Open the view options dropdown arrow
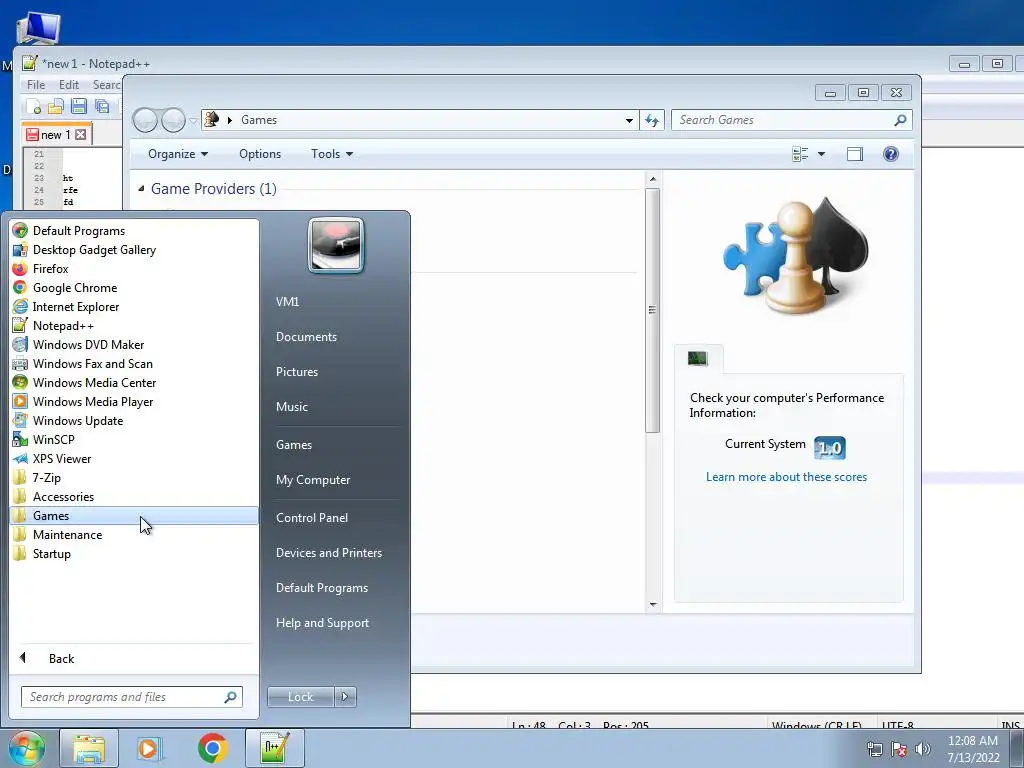Image resolution: width=1024 pixels, height=768 pixels. click(822, 154)
